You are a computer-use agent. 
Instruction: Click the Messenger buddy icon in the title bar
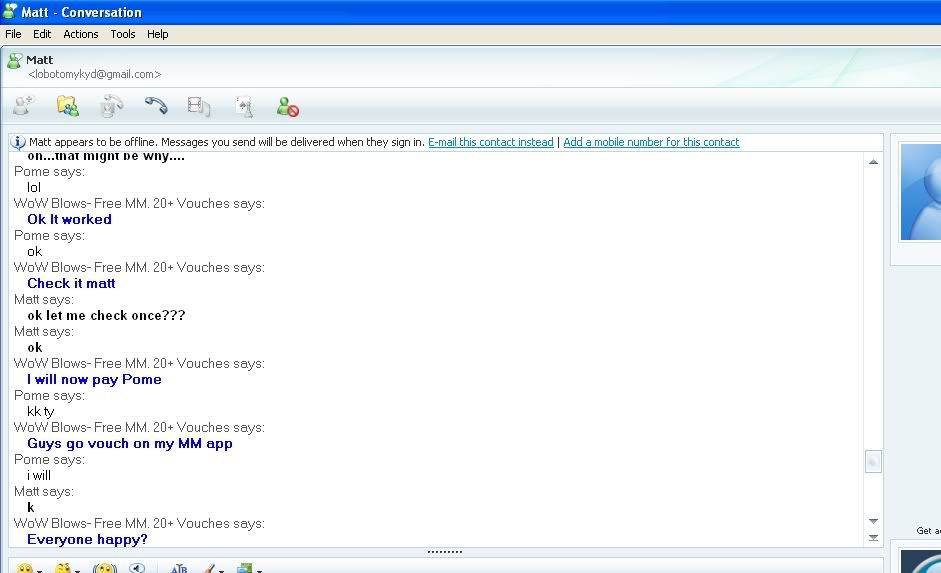(x=10, y=11)
